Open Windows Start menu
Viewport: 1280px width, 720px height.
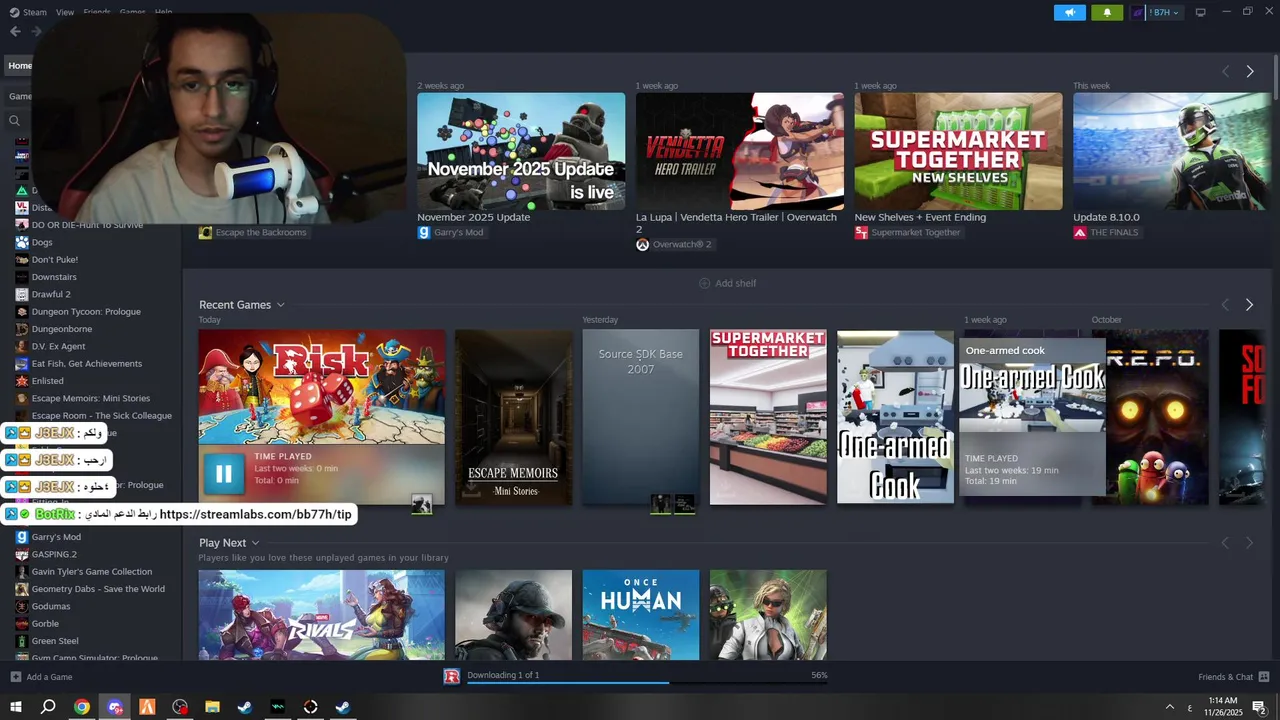[15, 707]
